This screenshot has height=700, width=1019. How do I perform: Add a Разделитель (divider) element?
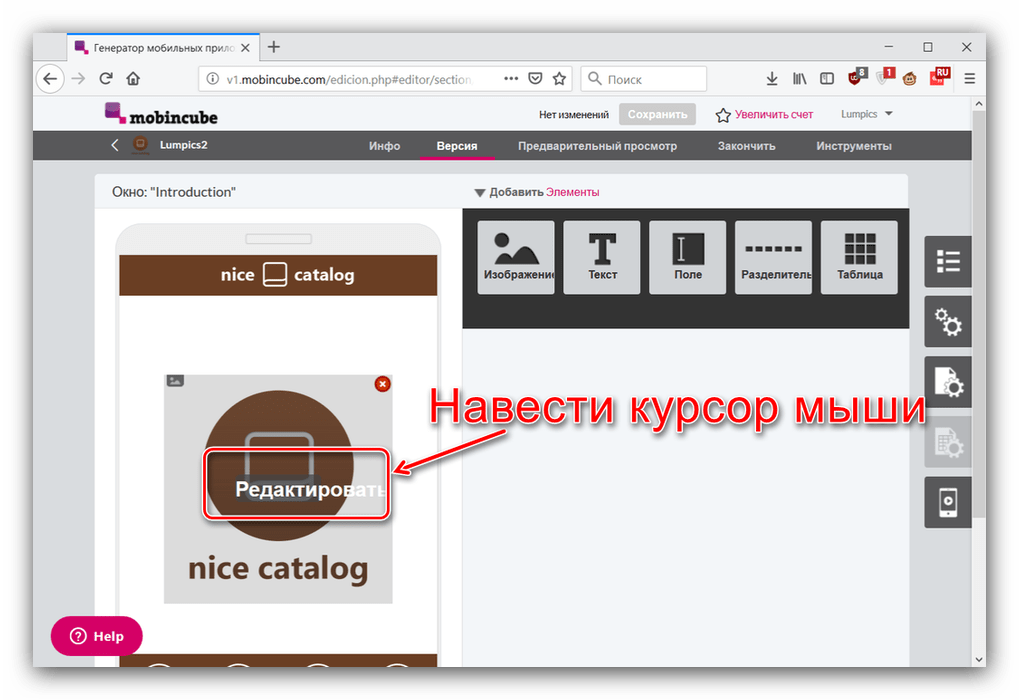773,257
